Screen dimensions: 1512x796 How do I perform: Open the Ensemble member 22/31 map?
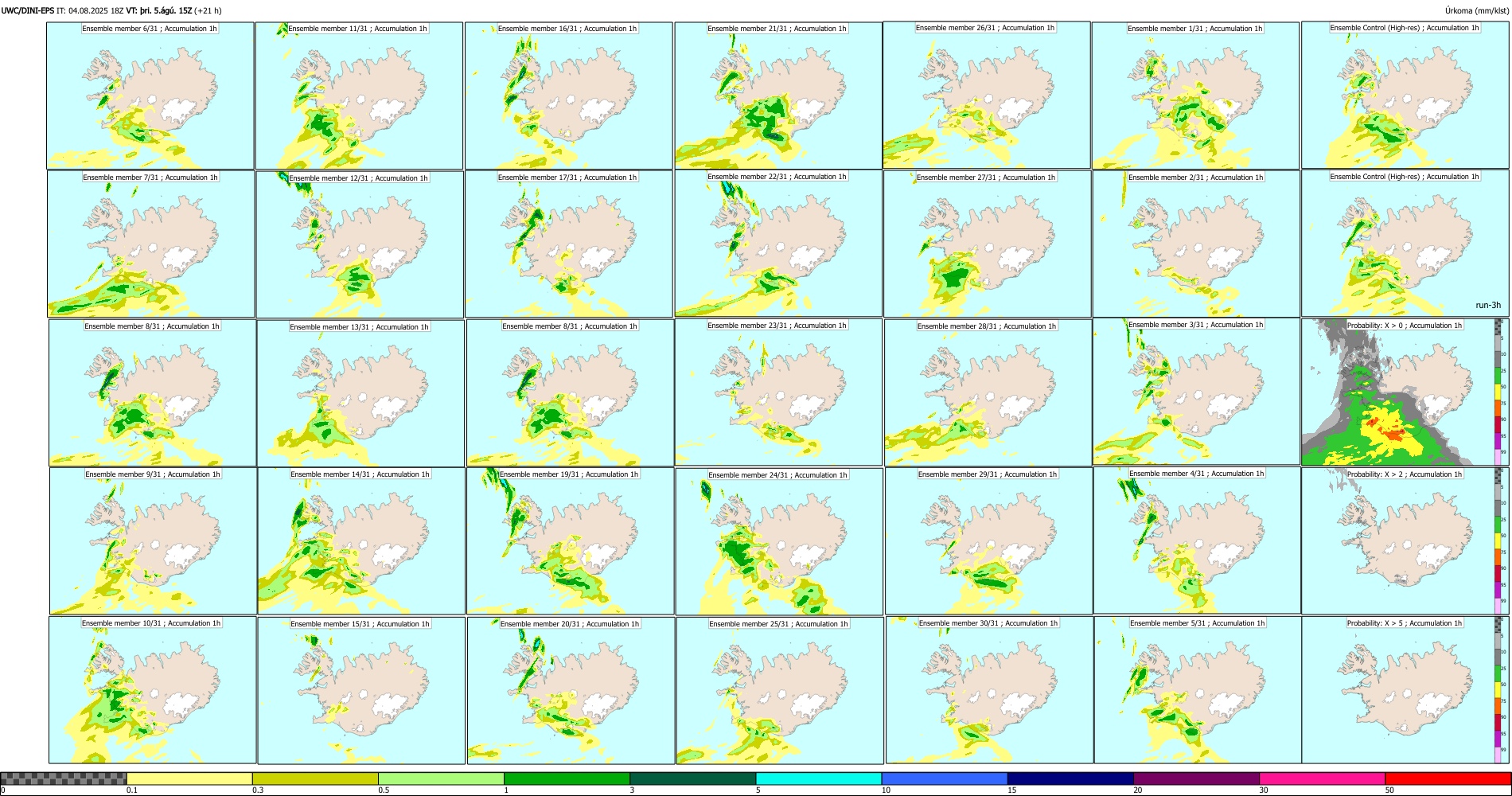(778, 244)
